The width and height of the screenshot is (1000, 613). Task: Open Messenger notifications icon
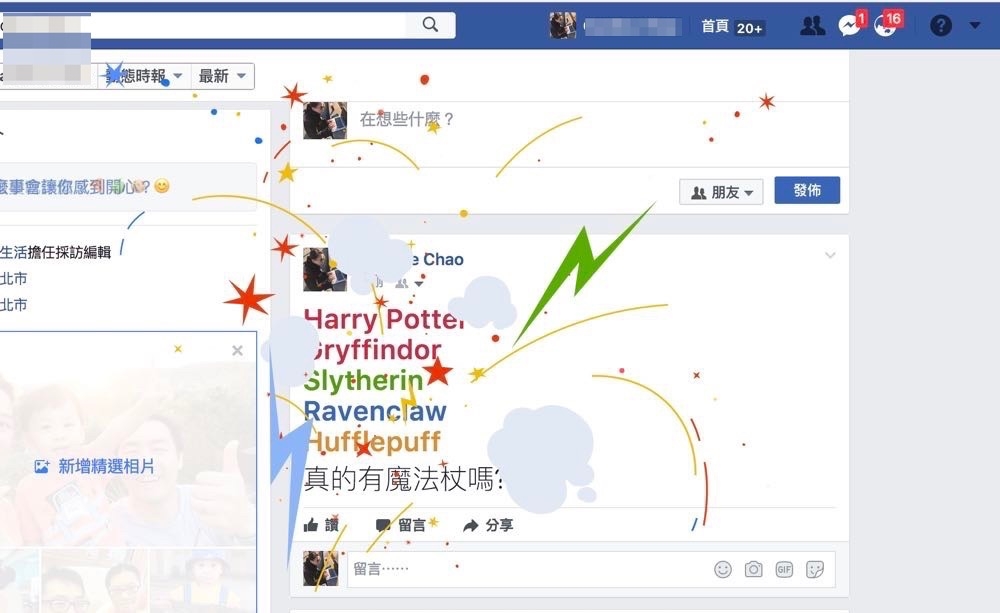[850, 26]
